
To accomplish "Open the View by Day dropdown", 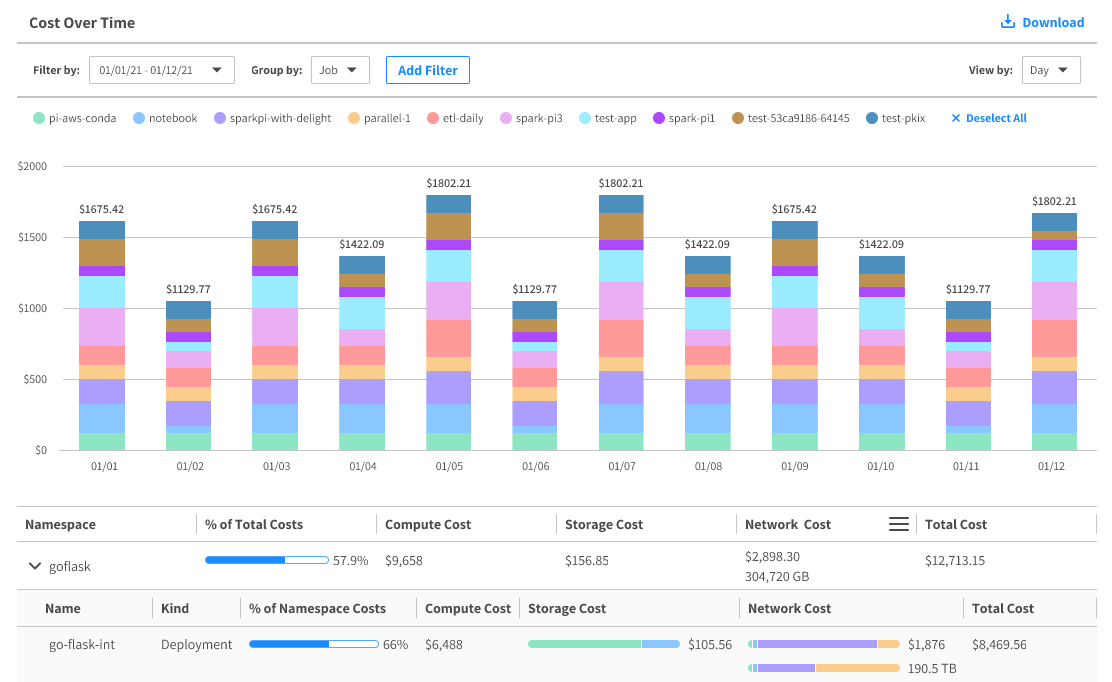I will [x=1050, y=70].
